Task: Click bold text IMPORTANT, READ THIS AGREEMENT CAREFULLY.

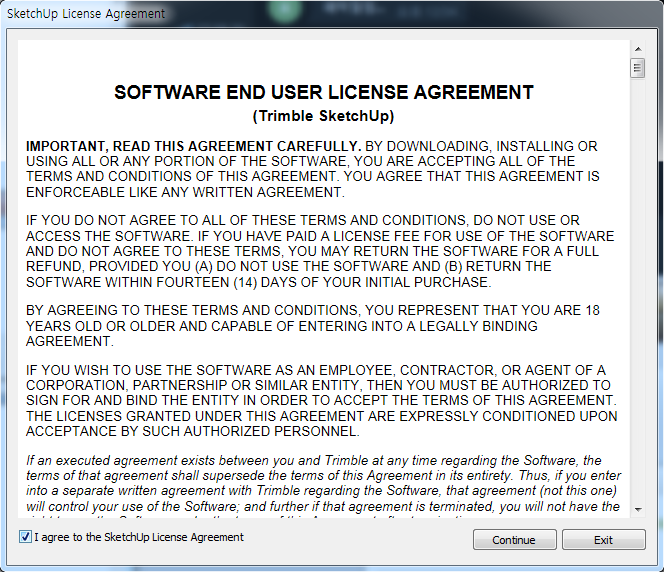Action: 194,146
